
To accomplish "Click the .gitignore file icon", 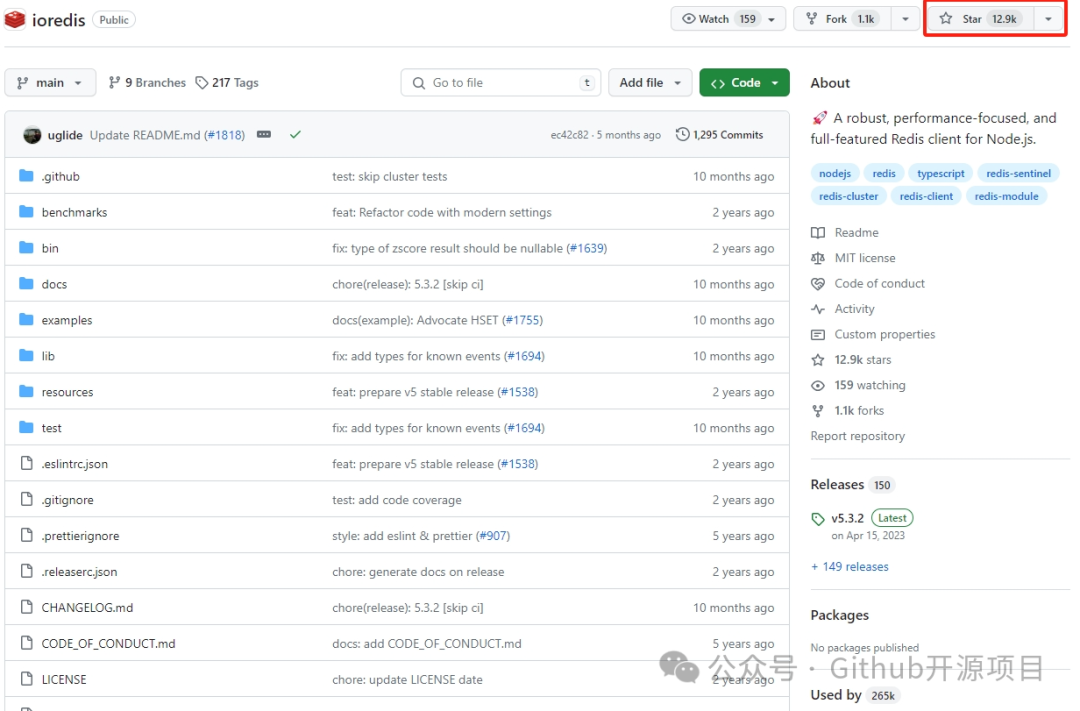I will click(27, 499).
